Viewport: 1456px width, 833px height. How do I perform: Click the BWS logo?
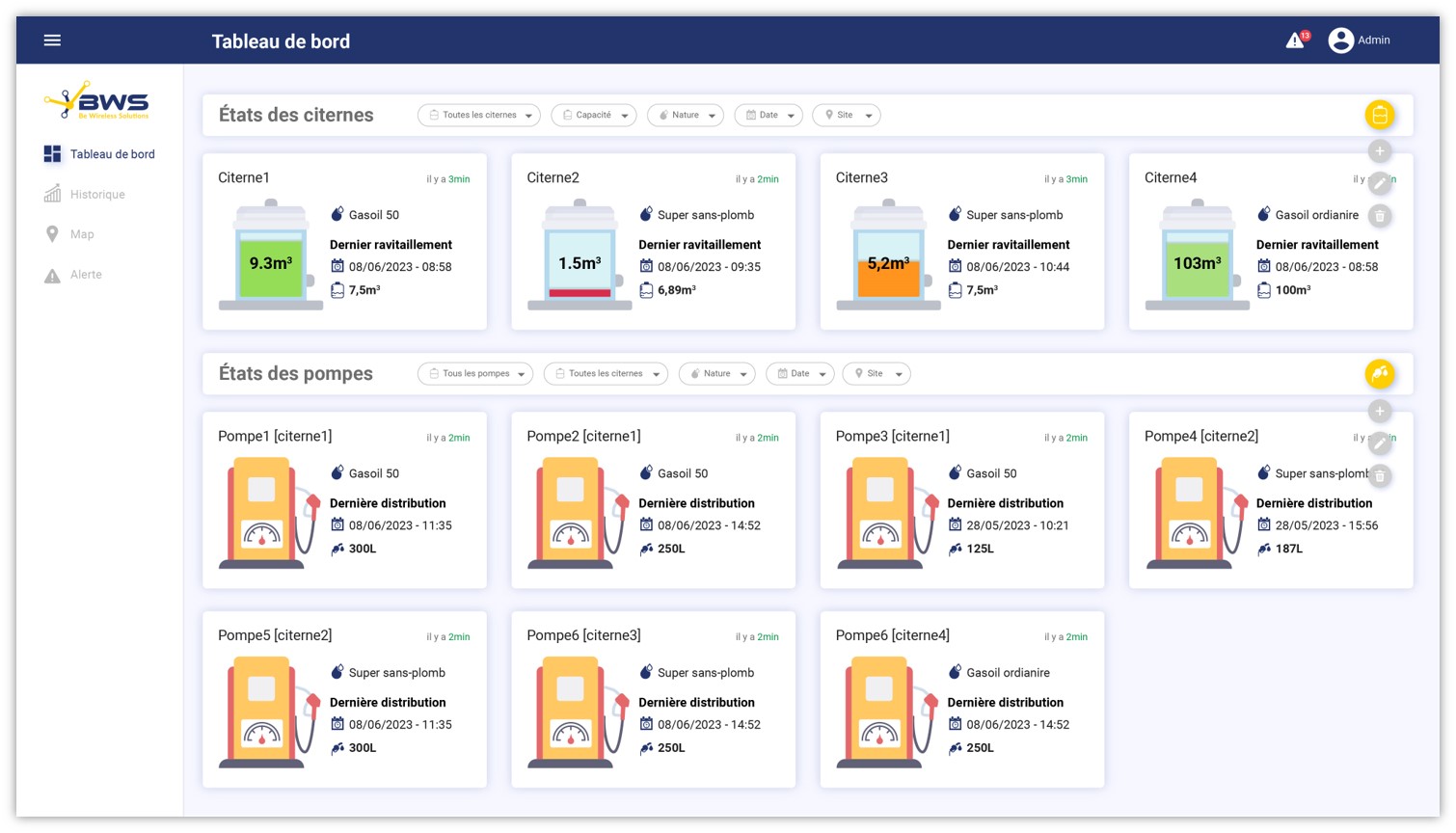[96, 100]
